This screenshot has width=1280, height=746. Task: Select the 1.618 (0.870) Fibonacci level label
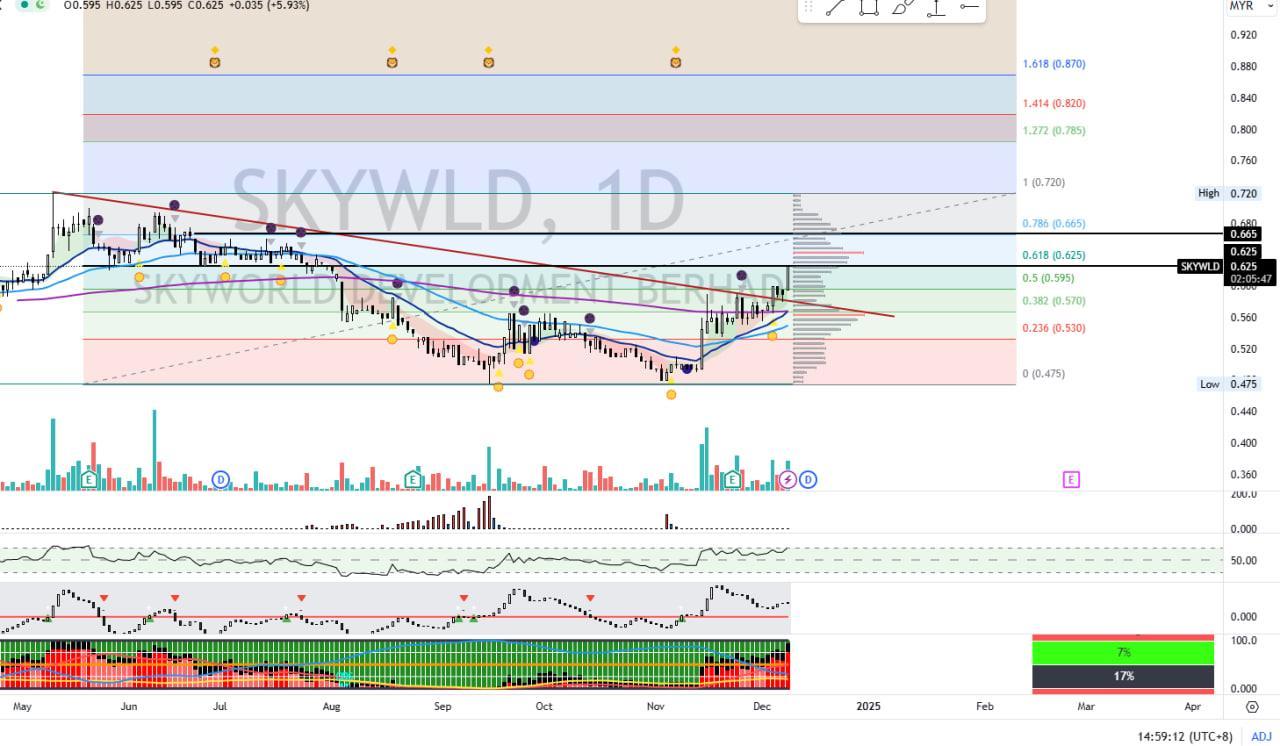click(x=1054, y=64)
